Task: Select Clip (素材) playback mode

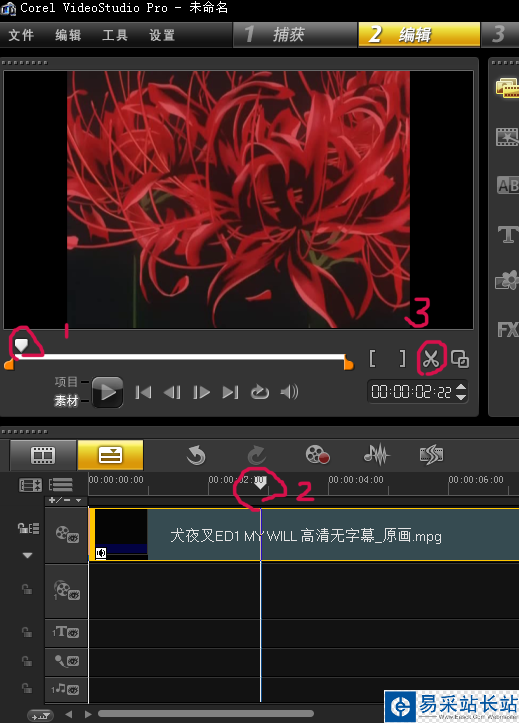Action: [66, 401]
